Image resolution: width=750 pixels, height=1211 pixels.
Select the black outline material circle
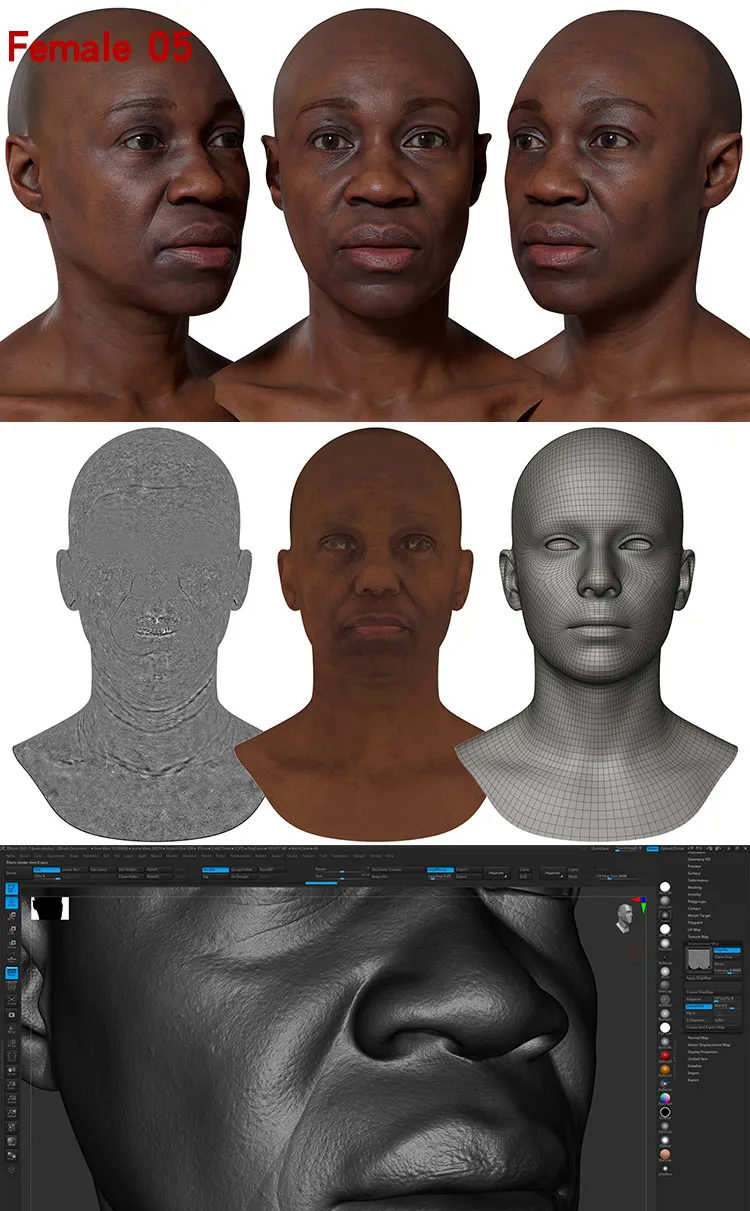point(665,1112)
